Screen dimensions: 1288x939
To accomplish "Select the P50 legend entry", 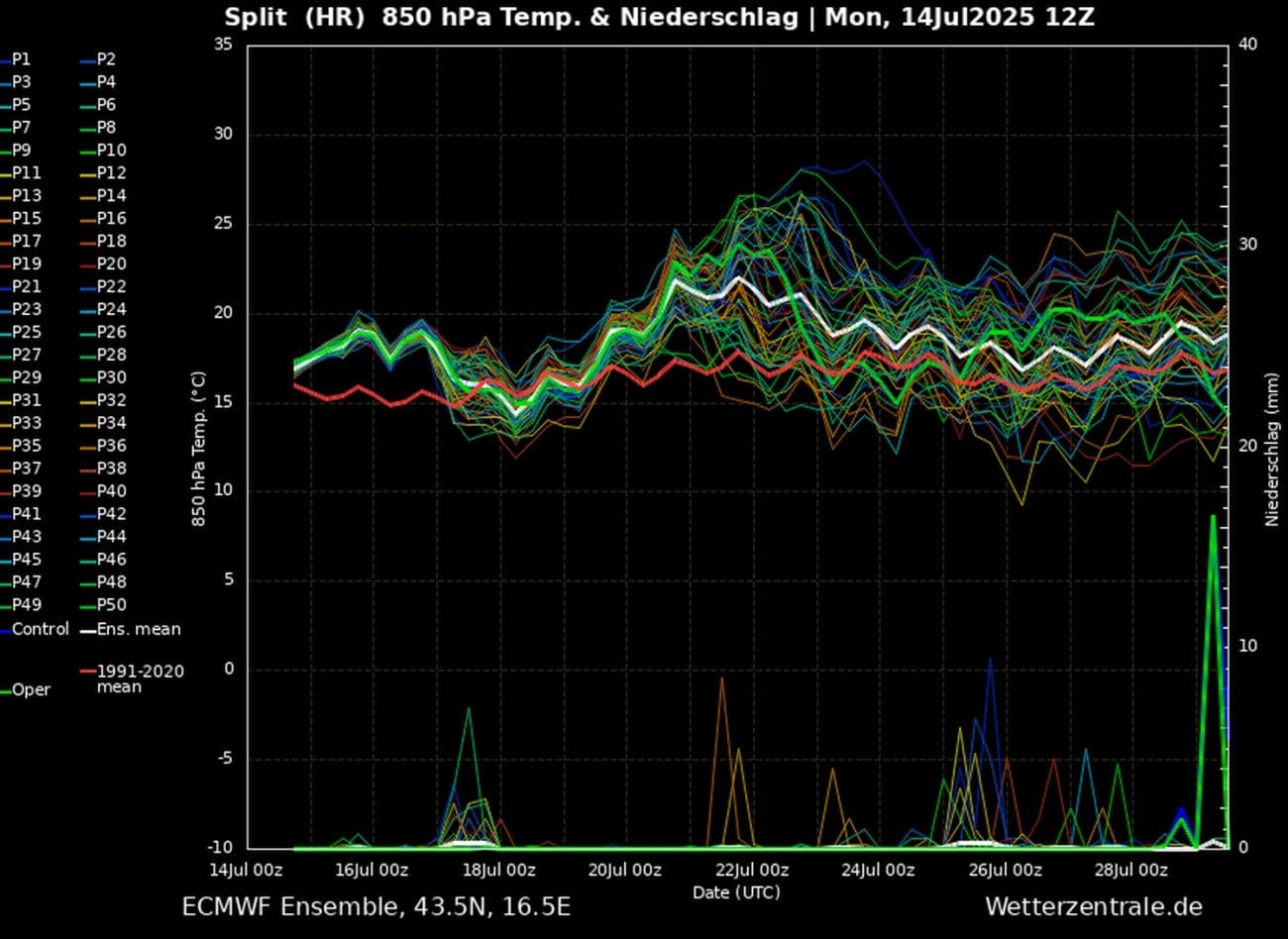I will coord(110,605).
